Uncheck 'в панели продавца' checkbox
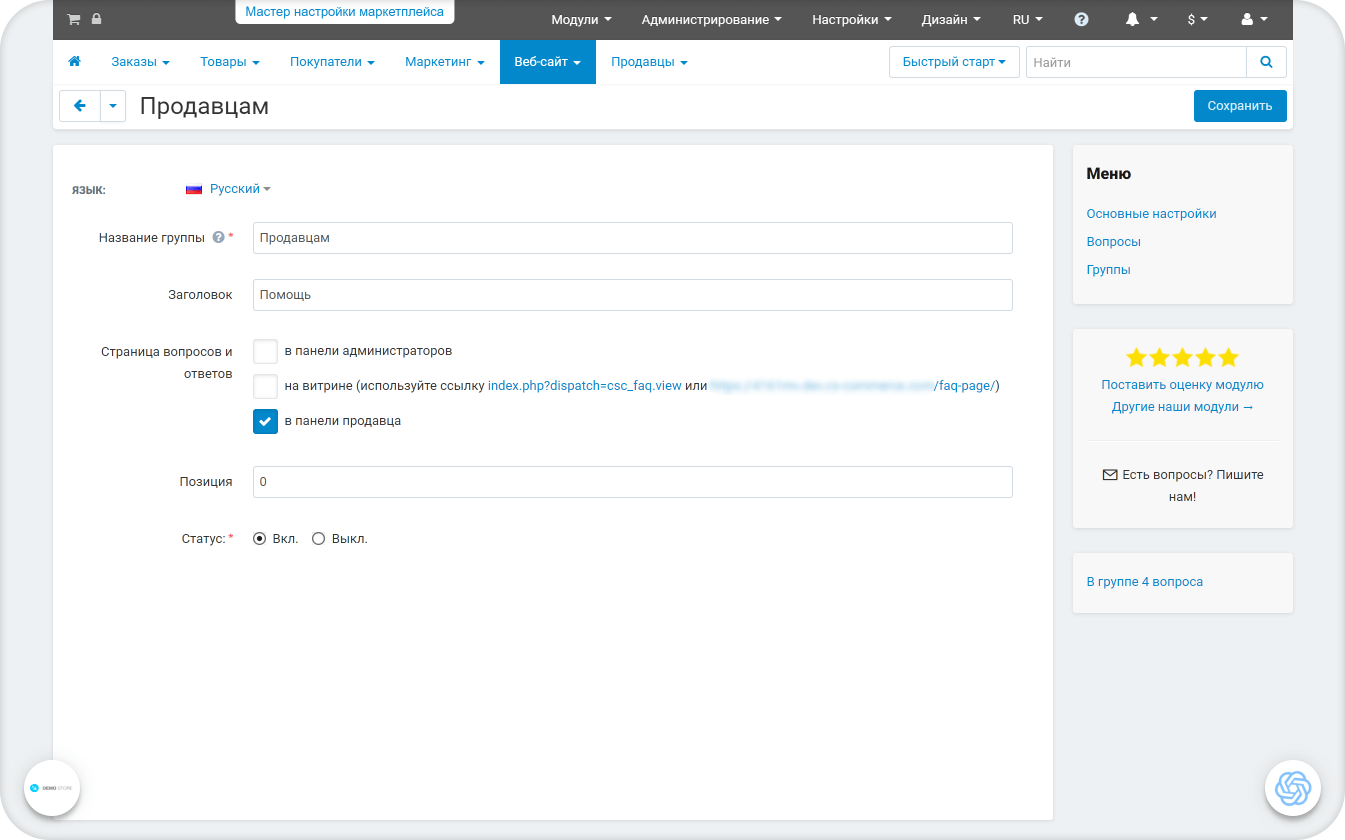Viewport: 1345px width, 840px height. pos(265,421)
